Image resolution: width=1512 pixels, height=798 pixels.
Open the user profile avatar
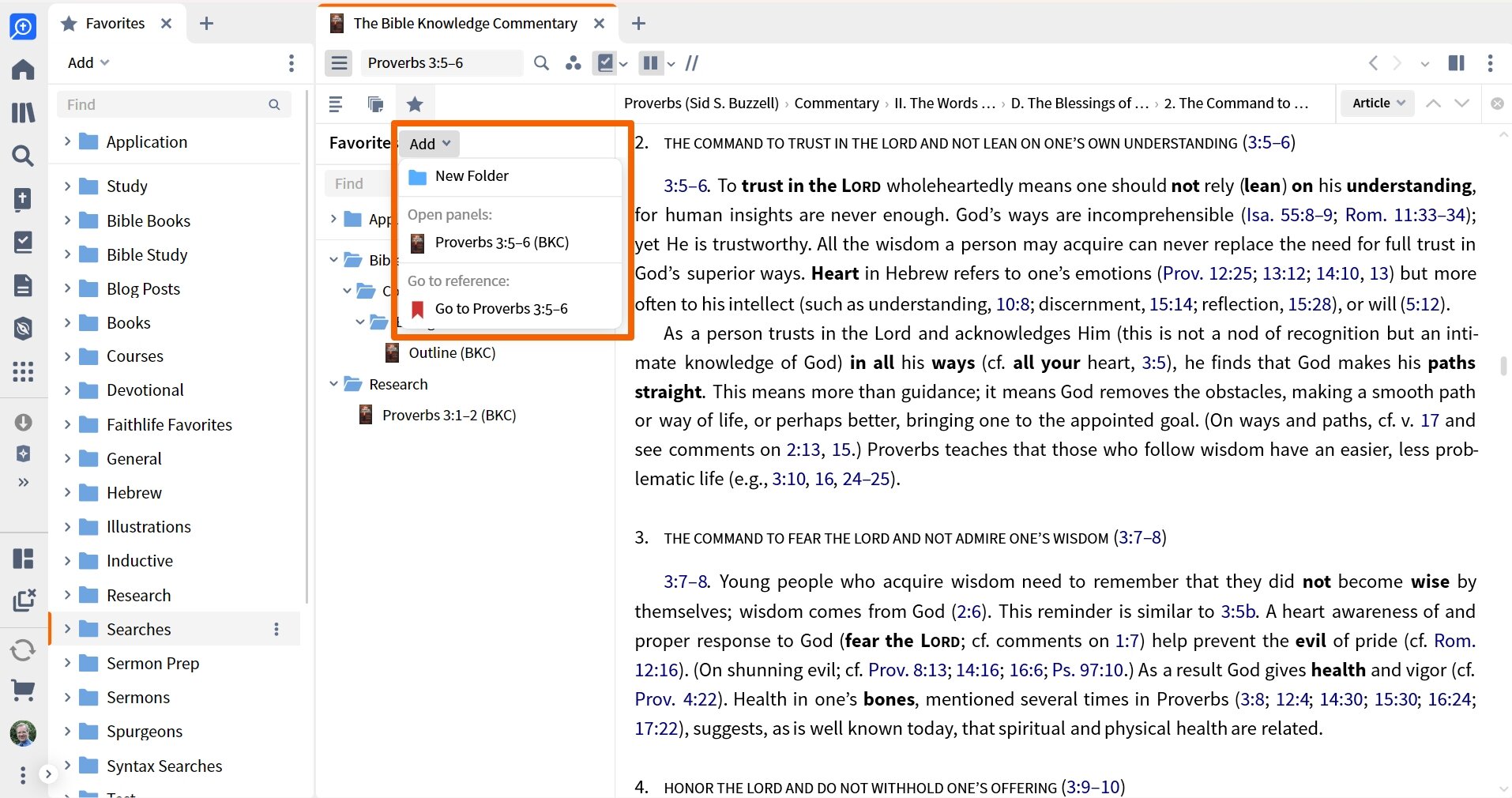(x=23, y=733)
